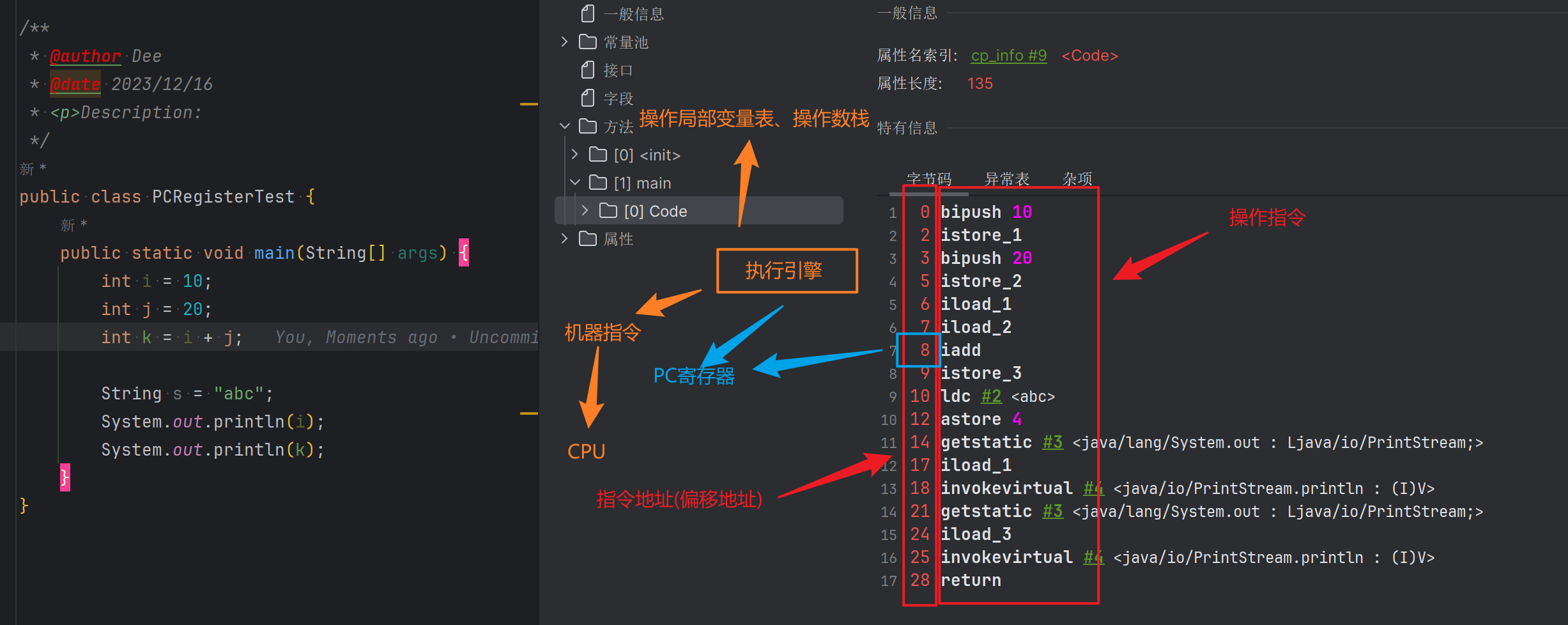Image resolution: width=1568 pixels, height=625 pixels.
Task: Expand the [0] <init> method node
Action: 574,155
